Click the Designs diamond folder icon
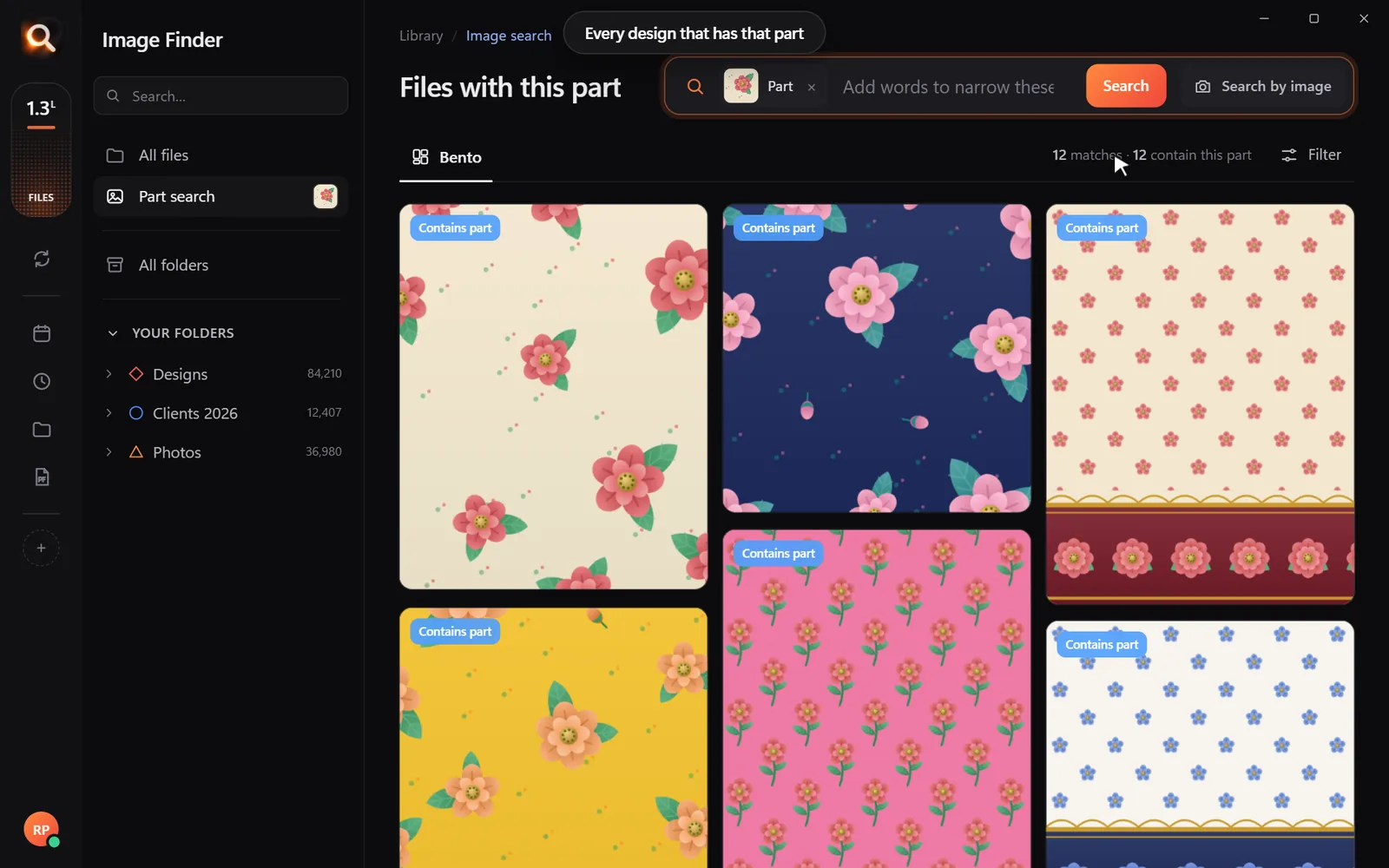 (x=136, y=374)
